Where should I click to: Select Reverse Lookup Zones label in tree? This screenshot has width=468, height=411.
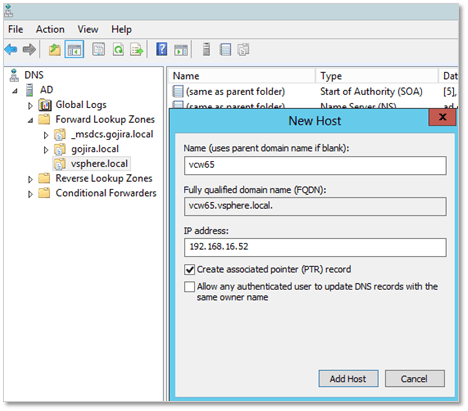tap(104, 178)
